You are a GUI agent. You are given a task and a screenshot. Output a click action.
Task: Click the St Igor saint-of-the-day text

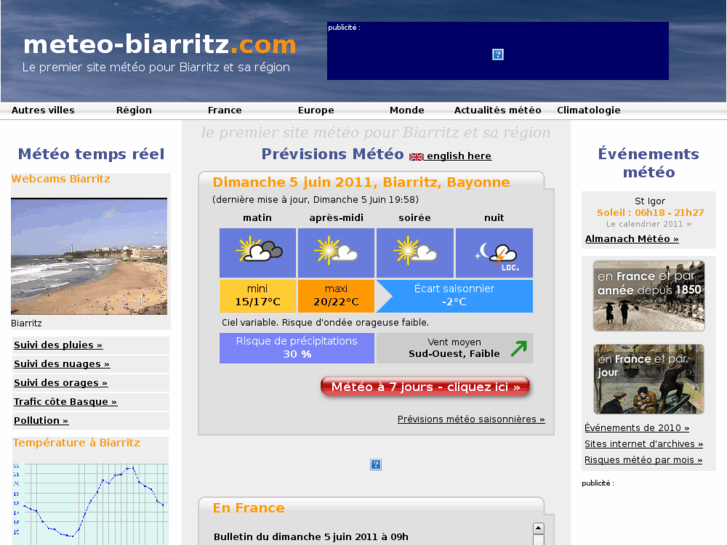click(650, 201)
